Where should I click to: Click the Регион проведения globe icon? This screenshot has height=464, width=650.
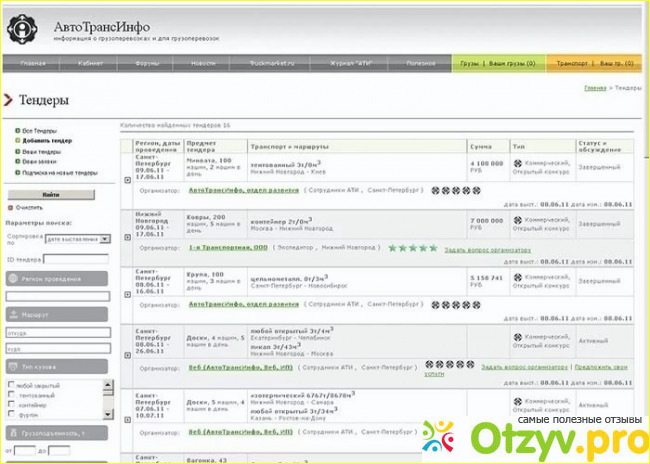click(x=14, y=277)
